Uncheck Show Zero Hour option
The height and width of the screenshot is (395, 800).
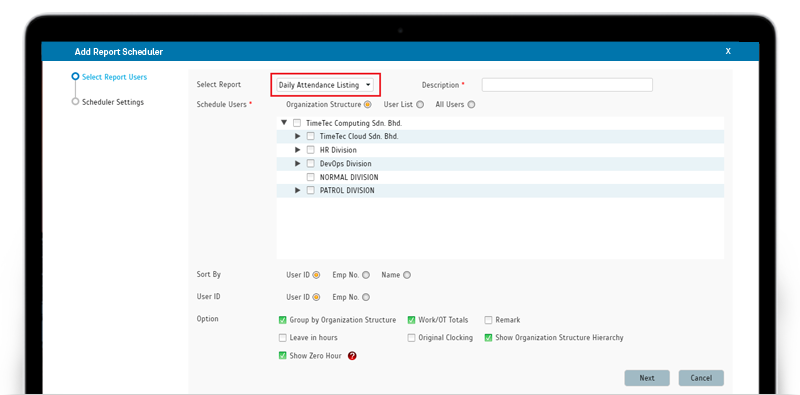pyautogui.click(x=283, y=356)
